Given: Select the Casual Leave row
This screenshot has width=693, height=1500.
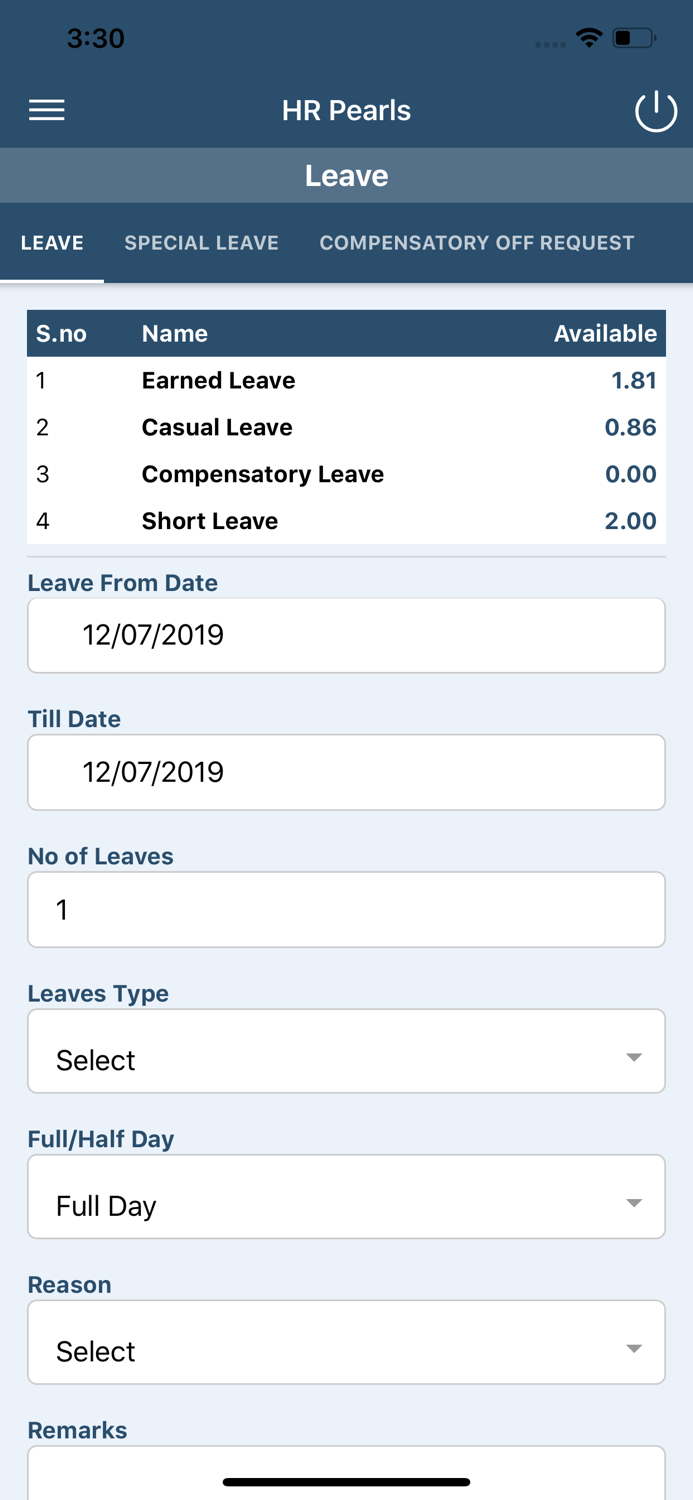Looking at the screenshot, I should click(346, 428).
